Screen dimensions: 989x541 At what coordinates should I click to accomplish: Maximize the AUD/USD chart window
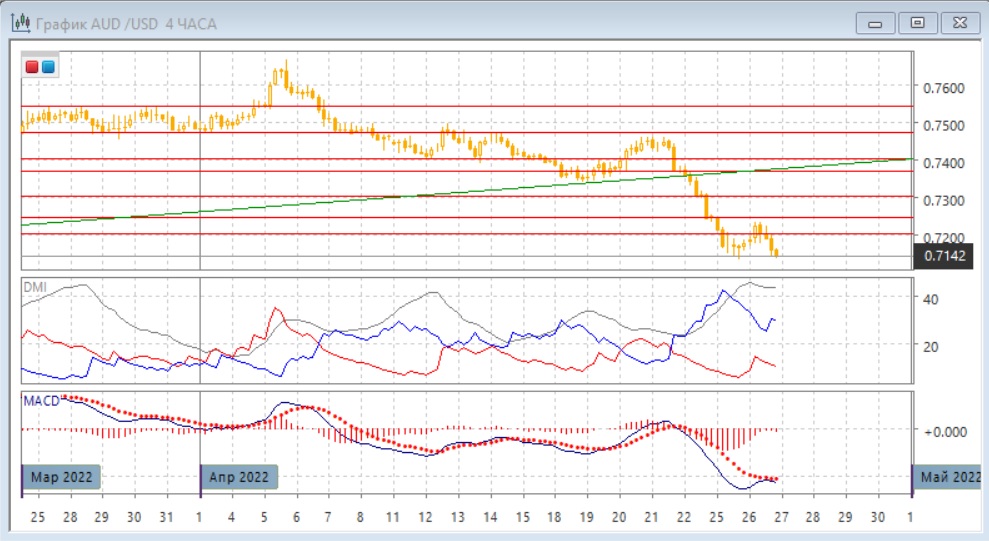click(918, 21)
